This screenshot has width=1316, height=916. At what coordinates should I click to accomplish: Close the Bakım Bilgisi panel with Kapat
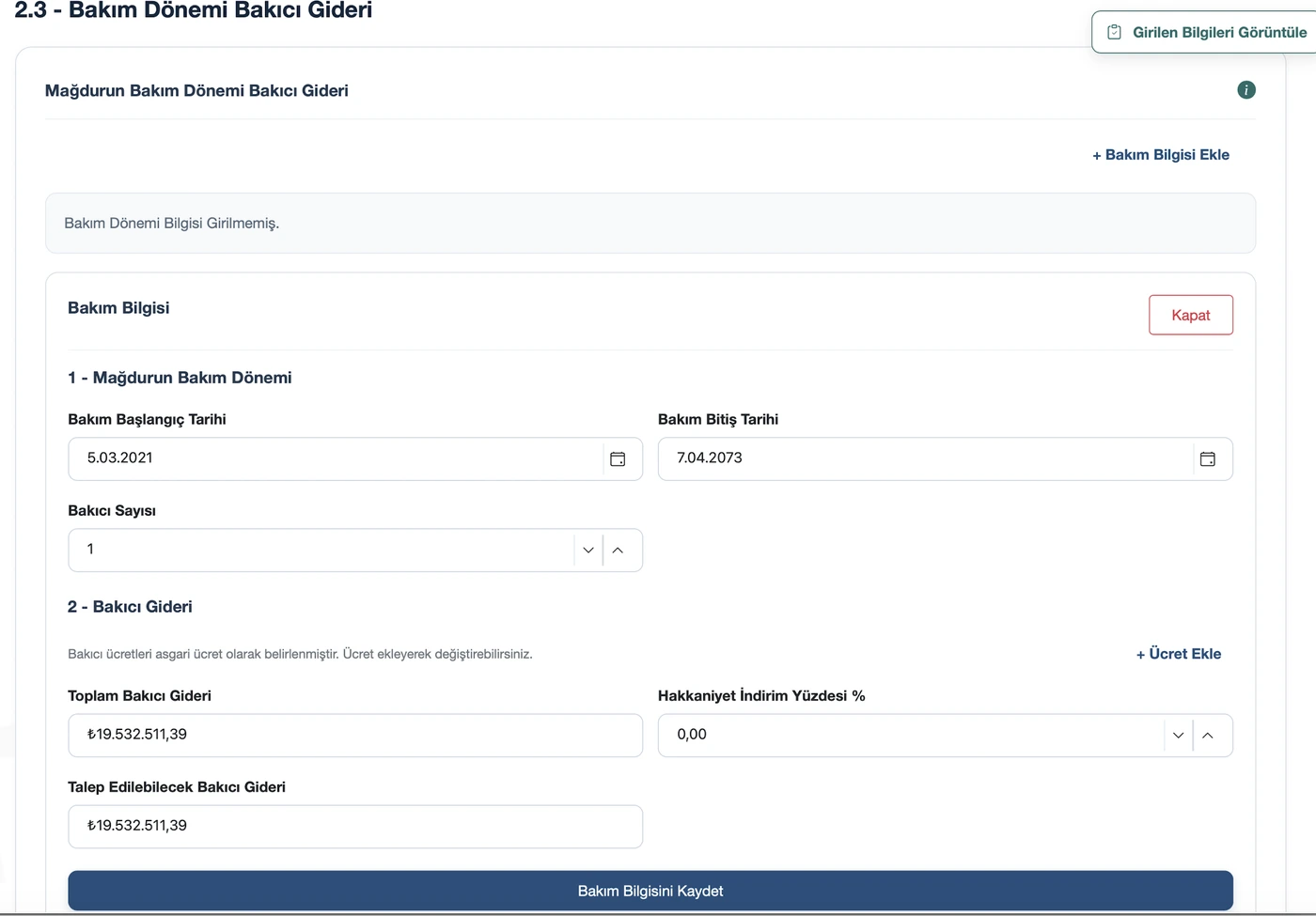(1191, 315)
